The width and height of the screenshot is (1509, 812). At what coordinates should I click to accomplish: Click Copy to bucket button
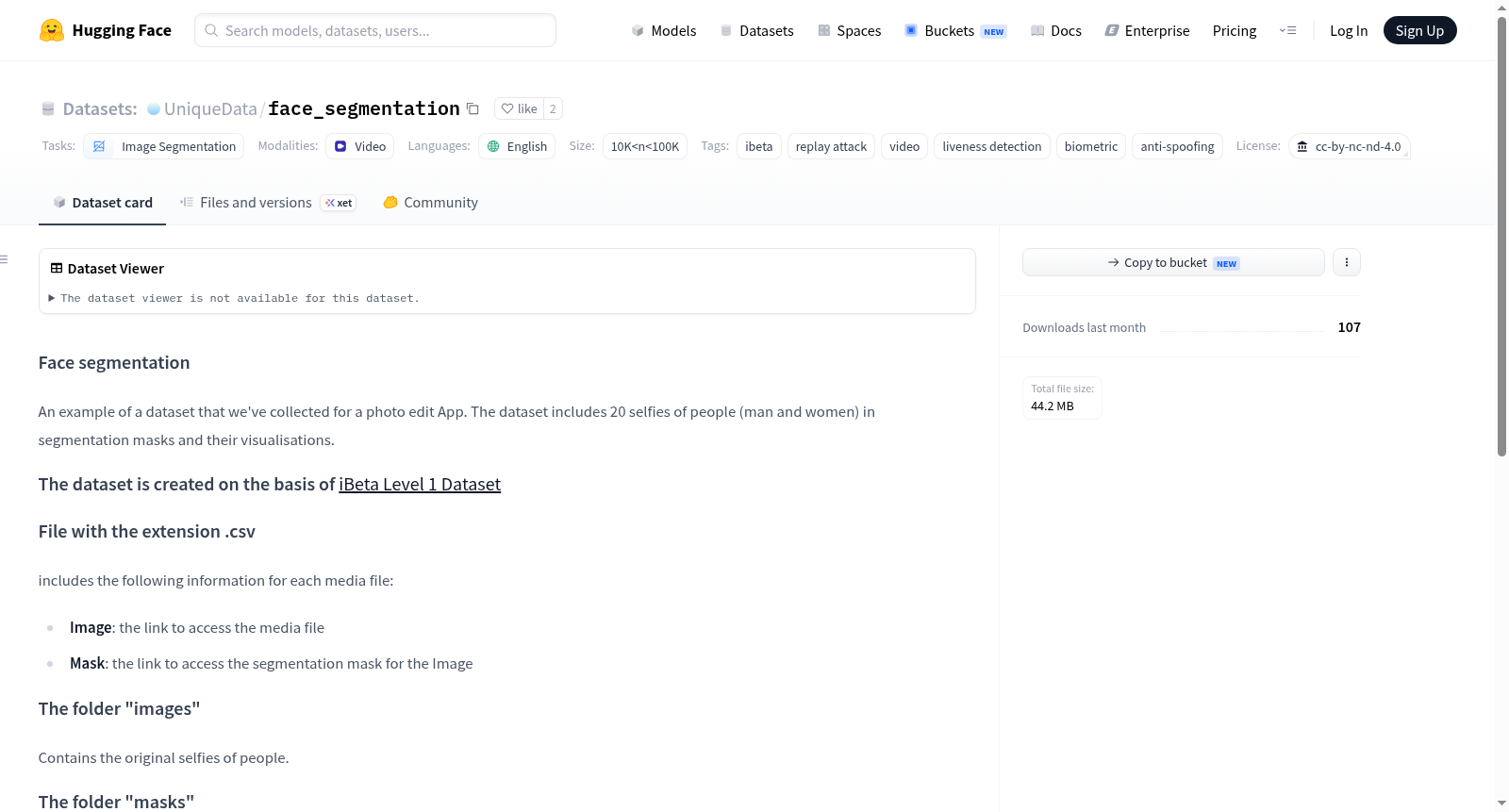tap(1173, 262)
